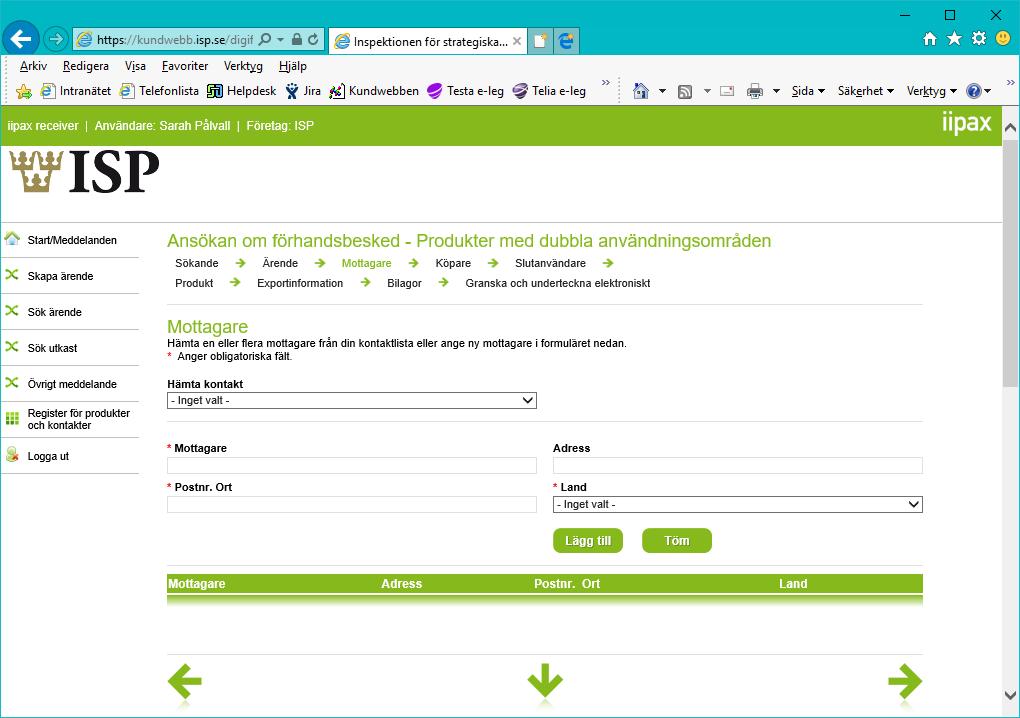1020x718 pixels.
Task: Click the browser forward arrow button
Action: pos(56,40)
